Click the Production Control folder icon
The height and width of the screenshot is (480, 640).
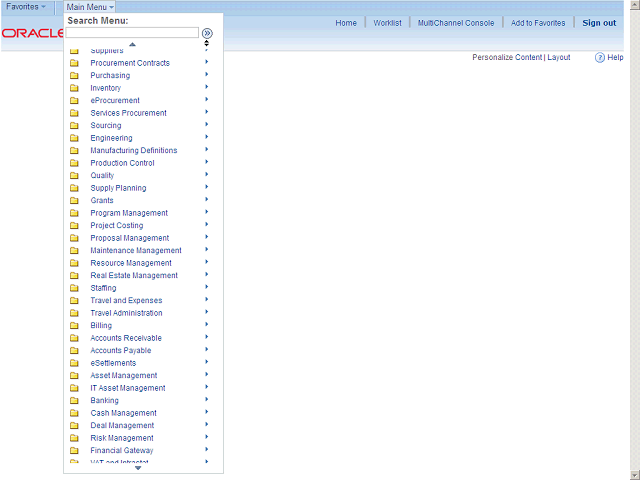coord(74,163)
